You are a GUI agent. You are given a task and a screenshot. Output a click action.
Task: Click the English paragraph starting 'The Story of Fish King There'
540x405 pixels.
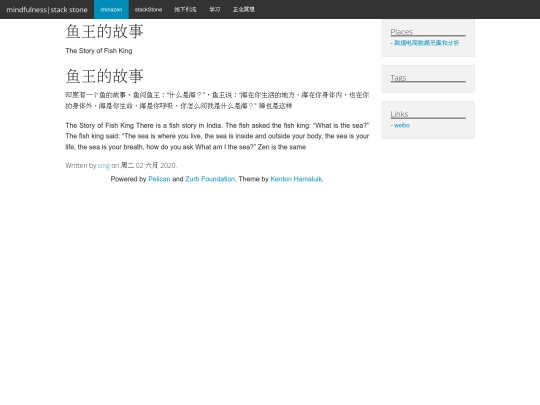pos(217,136)
